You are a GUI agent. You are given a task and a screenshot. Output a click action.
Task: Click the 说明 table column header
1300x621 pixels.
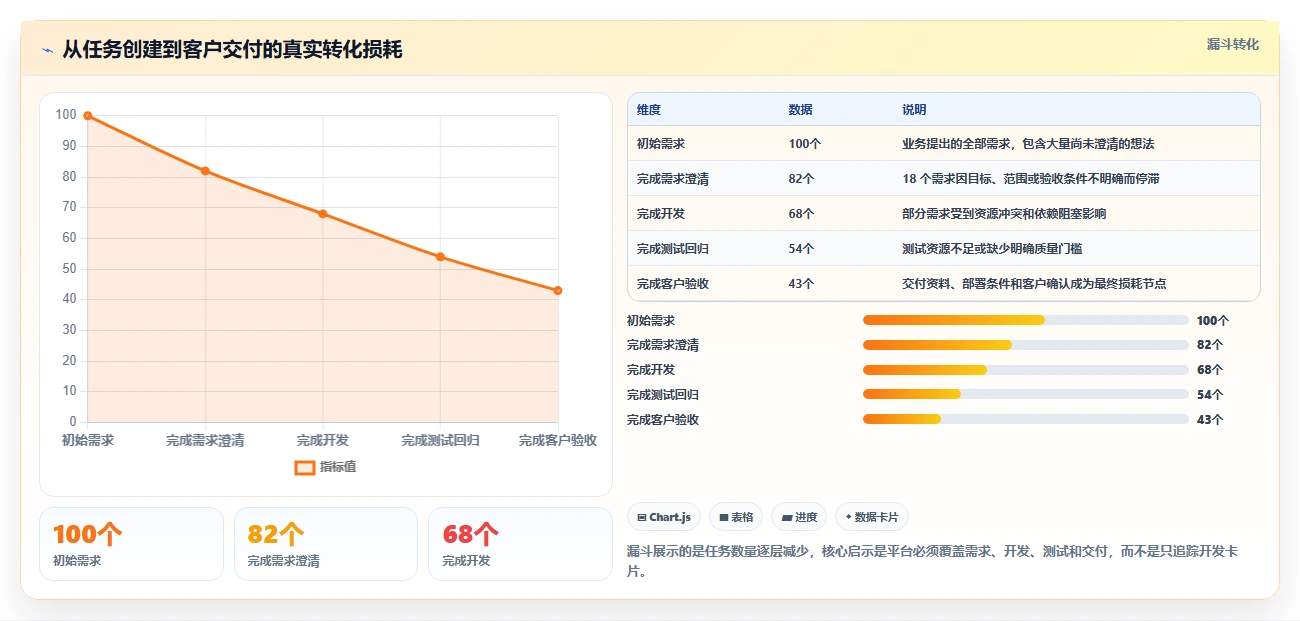coord(914,110)
